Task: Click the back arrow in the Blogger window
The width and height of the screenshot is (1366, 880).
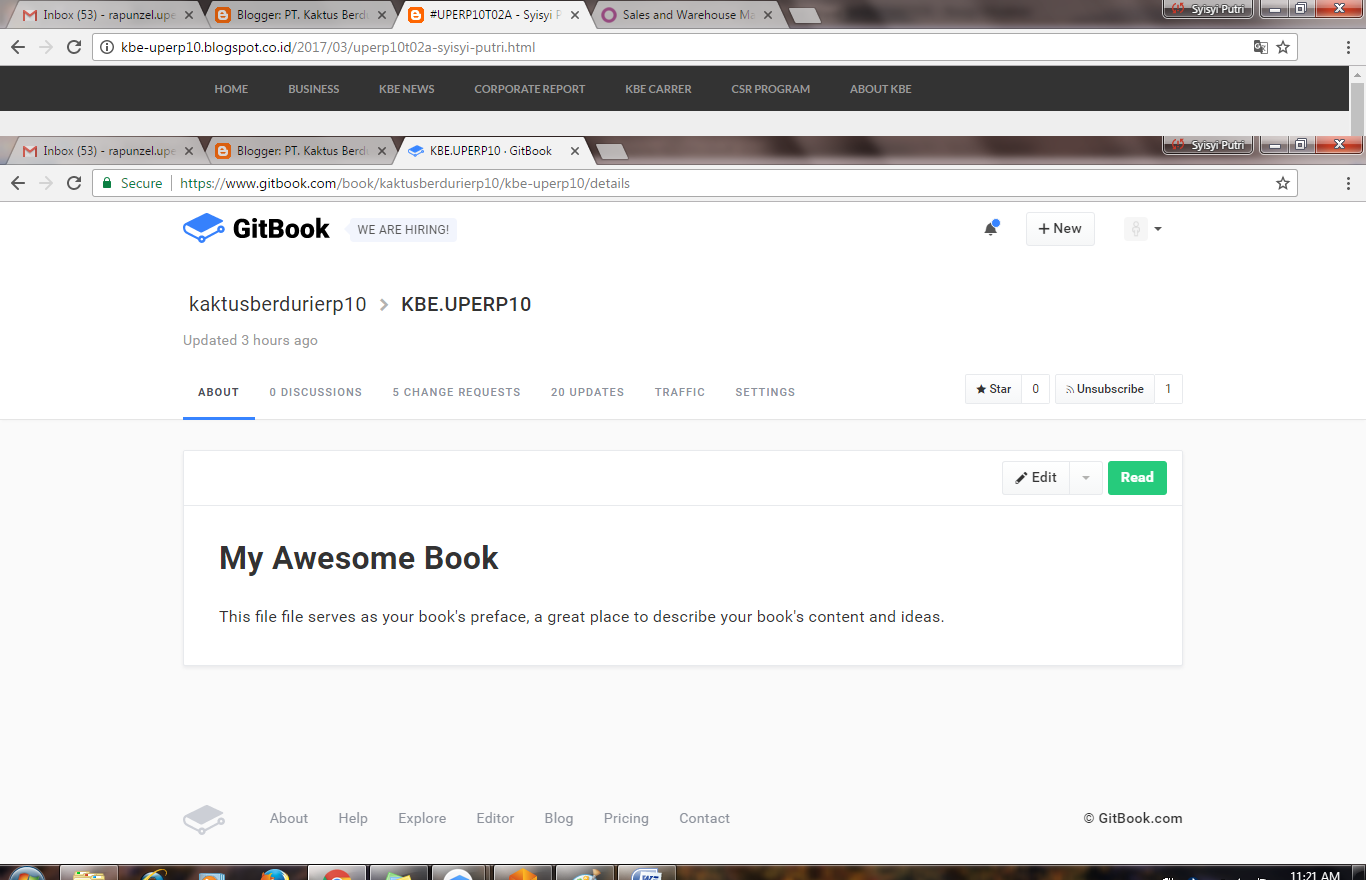Action: click(18, 47)
